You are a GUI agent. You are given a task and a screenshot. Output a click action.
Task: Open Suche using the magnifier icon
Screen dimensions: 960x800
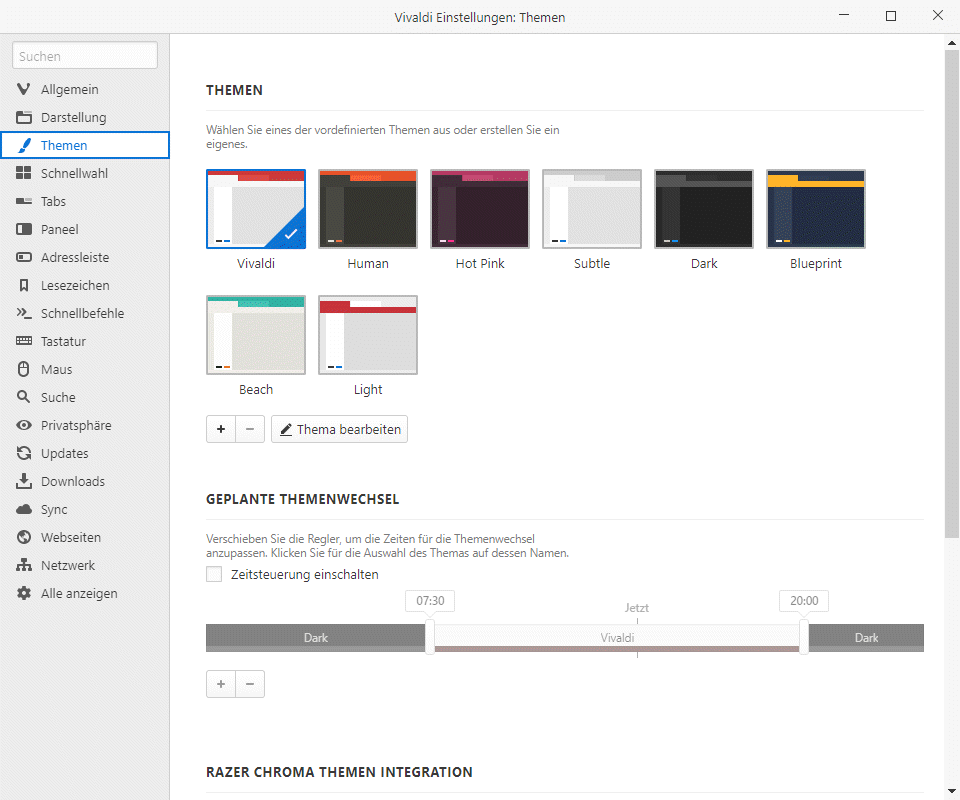click(x=24, y=397)
